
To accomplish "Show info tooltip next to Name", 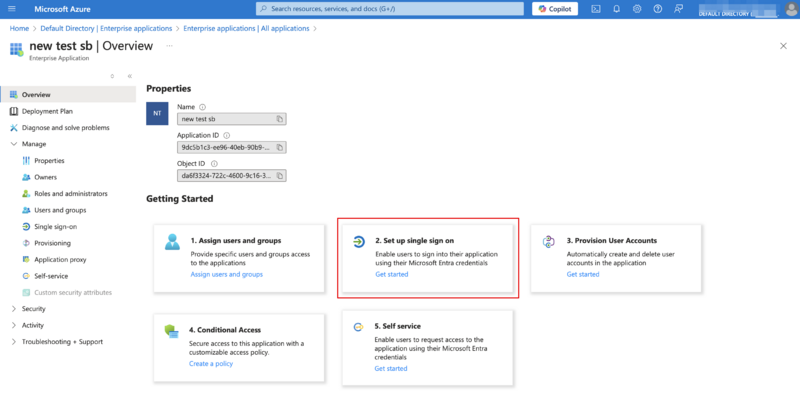I will coord(202,107).
